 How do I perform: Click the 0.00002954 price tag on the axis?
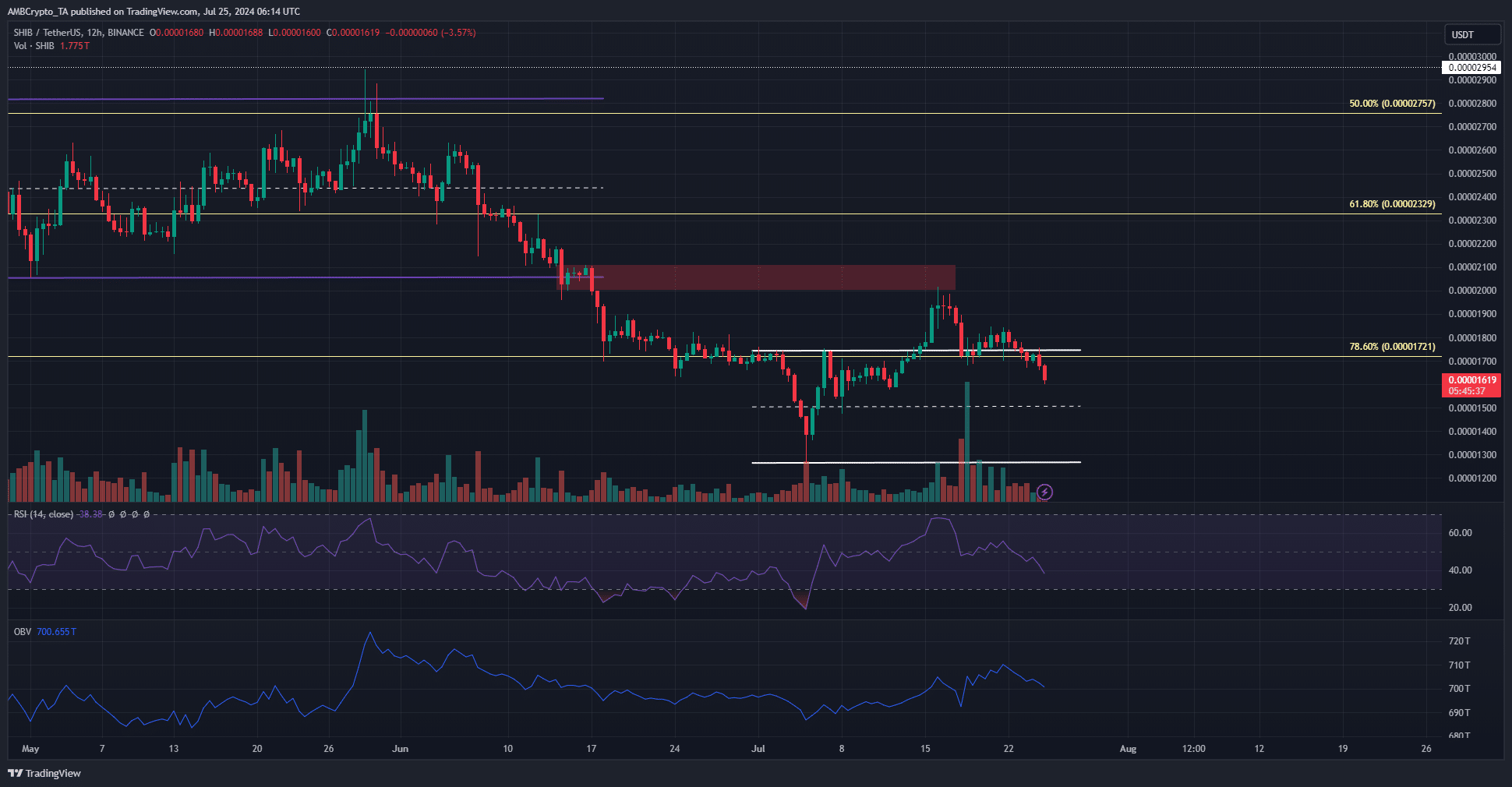coord(1471,68)
